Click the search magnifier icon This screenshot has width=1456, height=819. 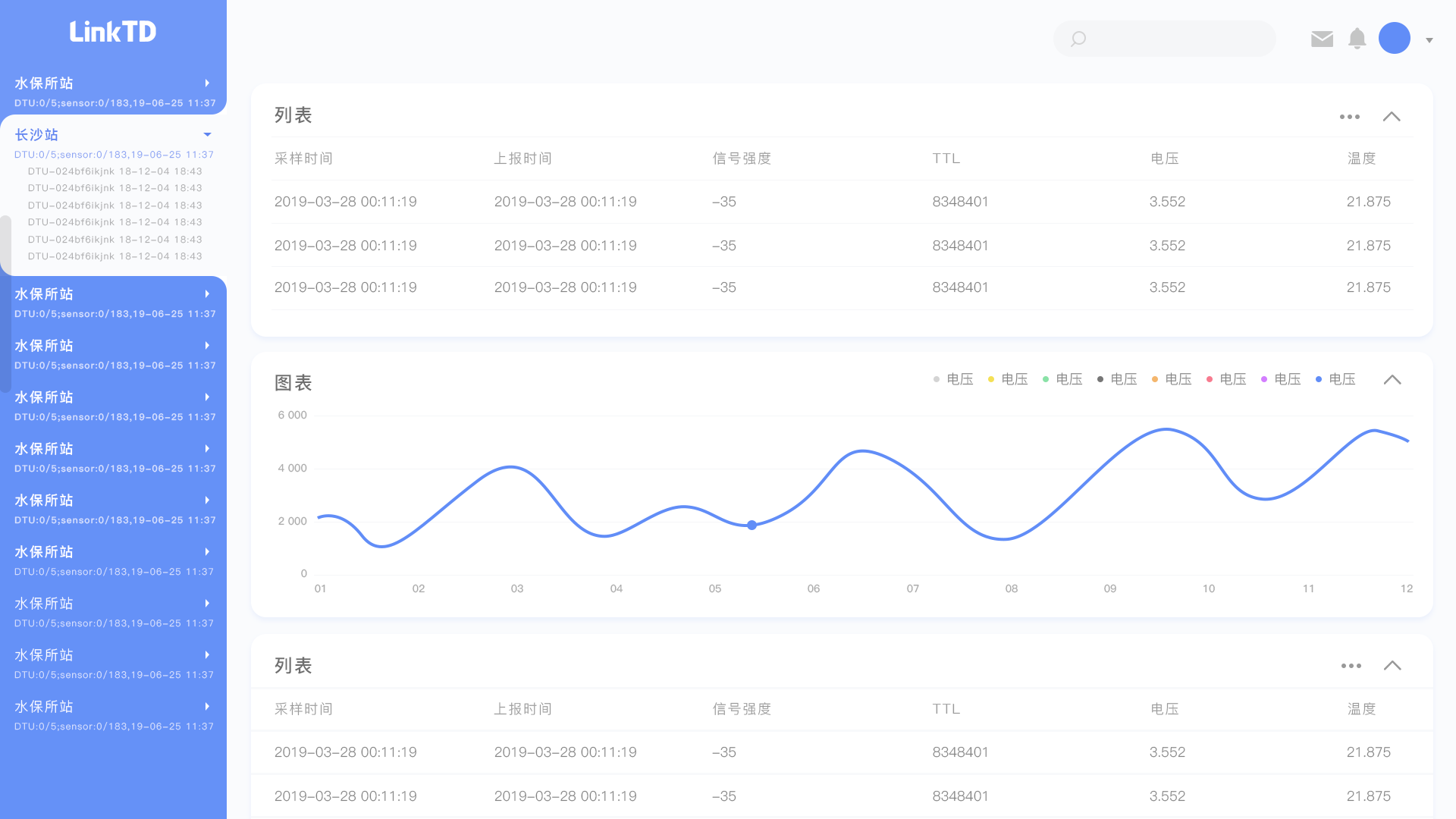click(1078, 39)
